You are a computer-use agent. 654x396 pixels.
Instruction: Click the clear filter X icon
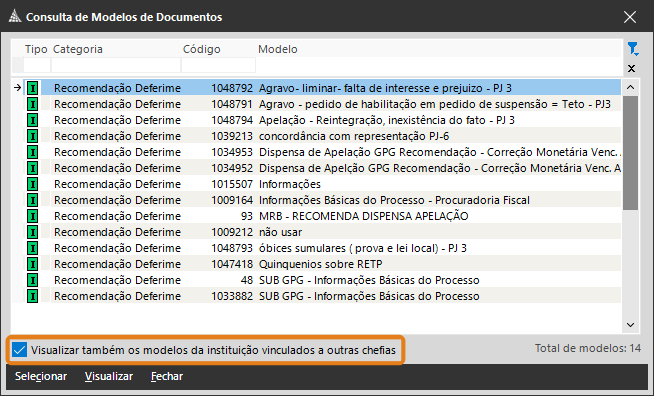[x=631, y=68]
